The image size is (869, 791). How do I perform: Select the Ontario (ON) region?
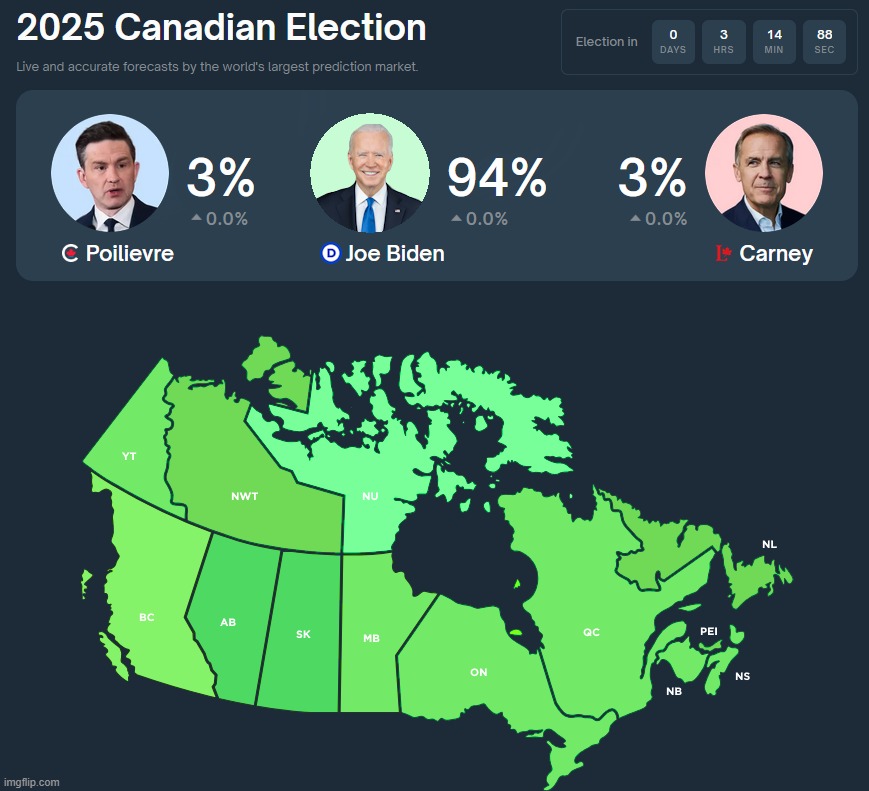[479, 672]
